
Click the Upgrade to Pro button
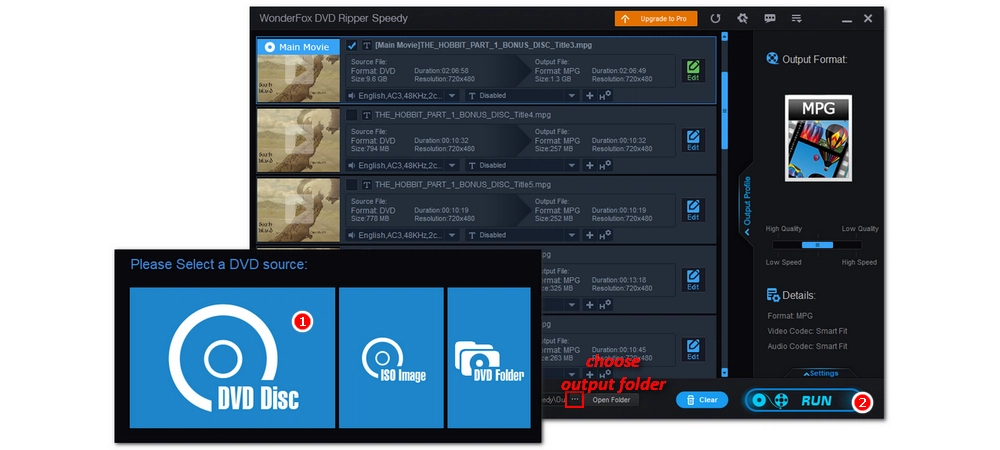pos(656,18)
